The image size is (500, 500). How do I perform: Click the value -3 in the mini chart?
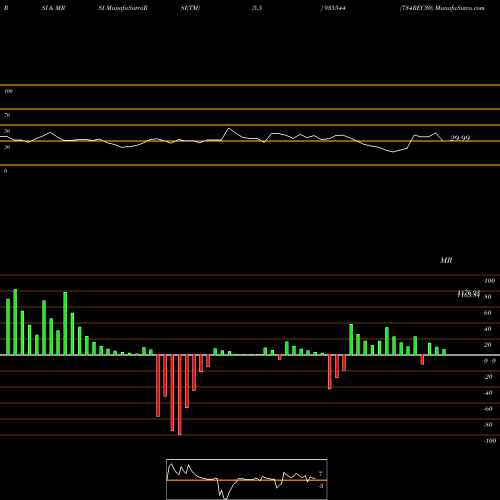(x=321, y=486)
